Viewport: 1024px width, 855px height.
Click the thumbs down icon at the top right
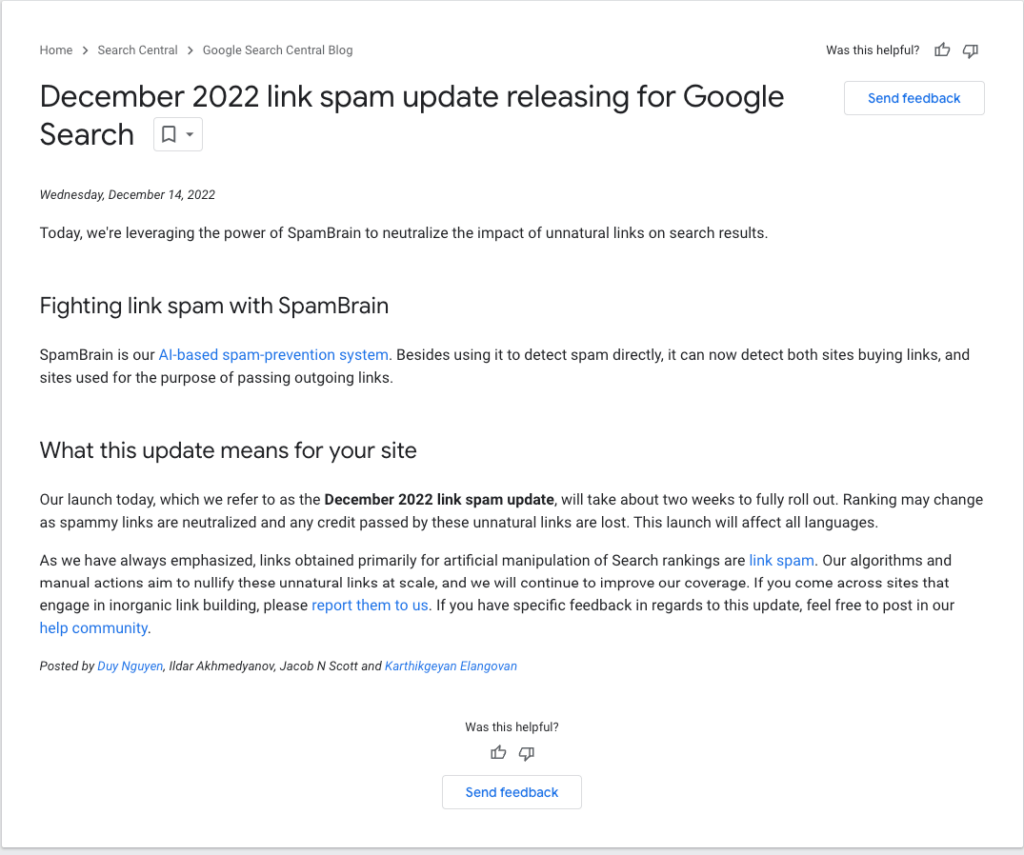pos(970,50)
